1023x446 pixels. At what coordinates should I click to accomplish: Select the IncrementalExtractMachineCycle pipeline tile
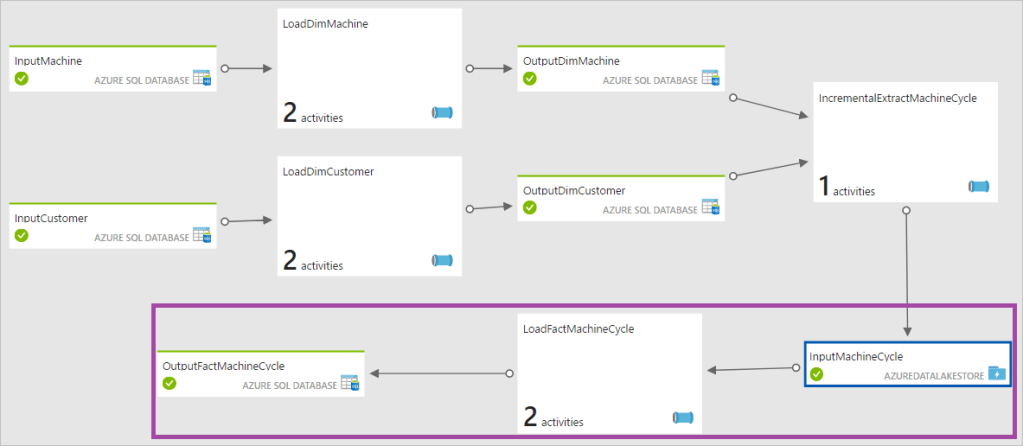tap(909, 142)
